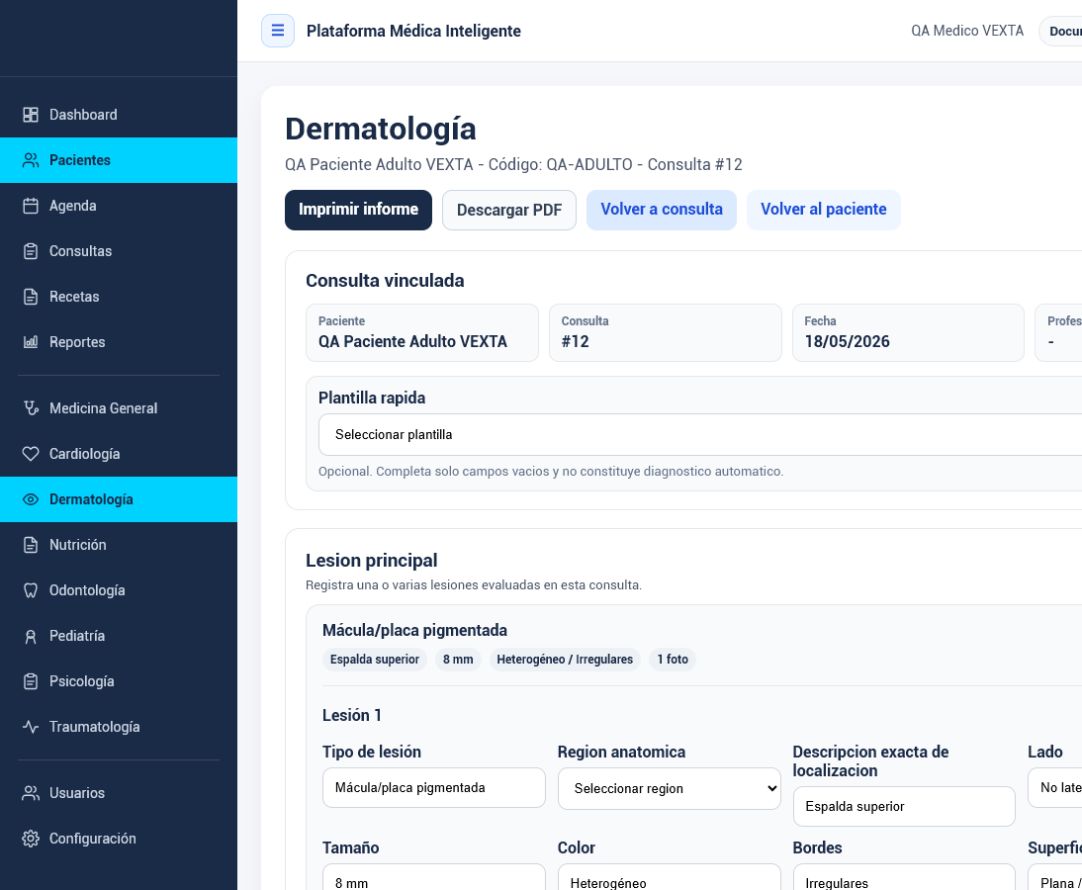
Task: Click Volver a consulta button
Action: click(x=661, y=210)
